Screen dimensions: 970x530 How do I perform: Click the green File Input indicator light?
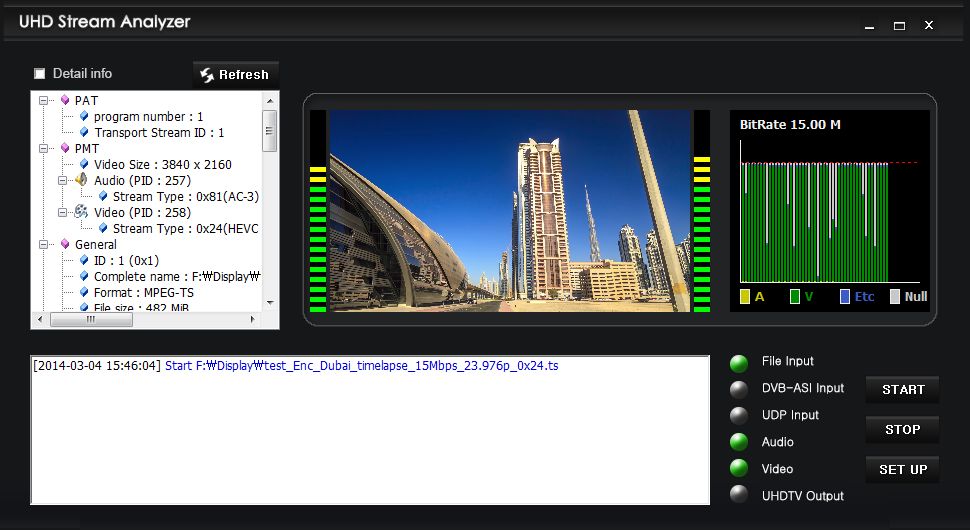click(x=739, y=363)
